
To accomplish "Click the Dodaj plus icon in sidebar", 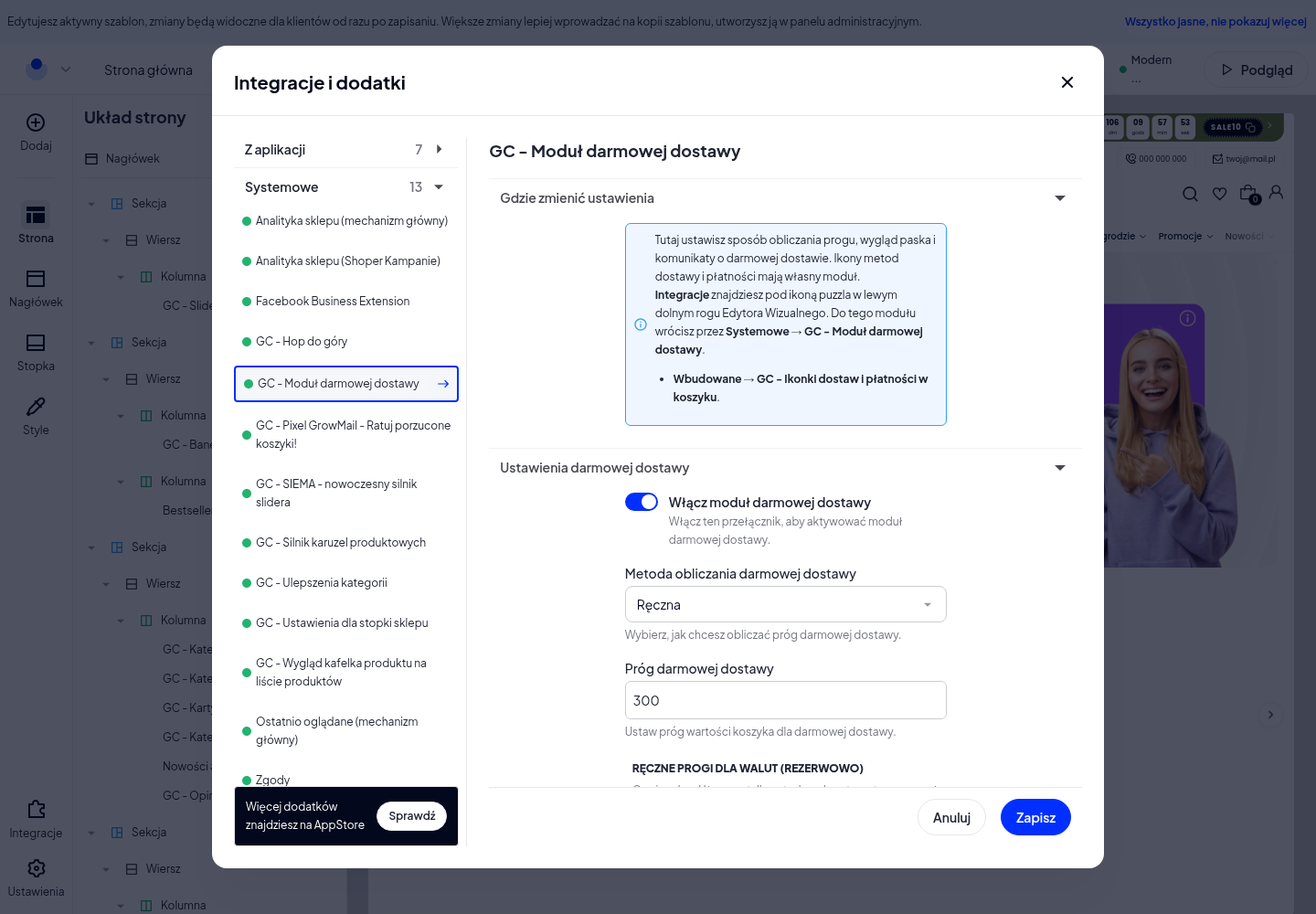I will click(x=36, y=122).
